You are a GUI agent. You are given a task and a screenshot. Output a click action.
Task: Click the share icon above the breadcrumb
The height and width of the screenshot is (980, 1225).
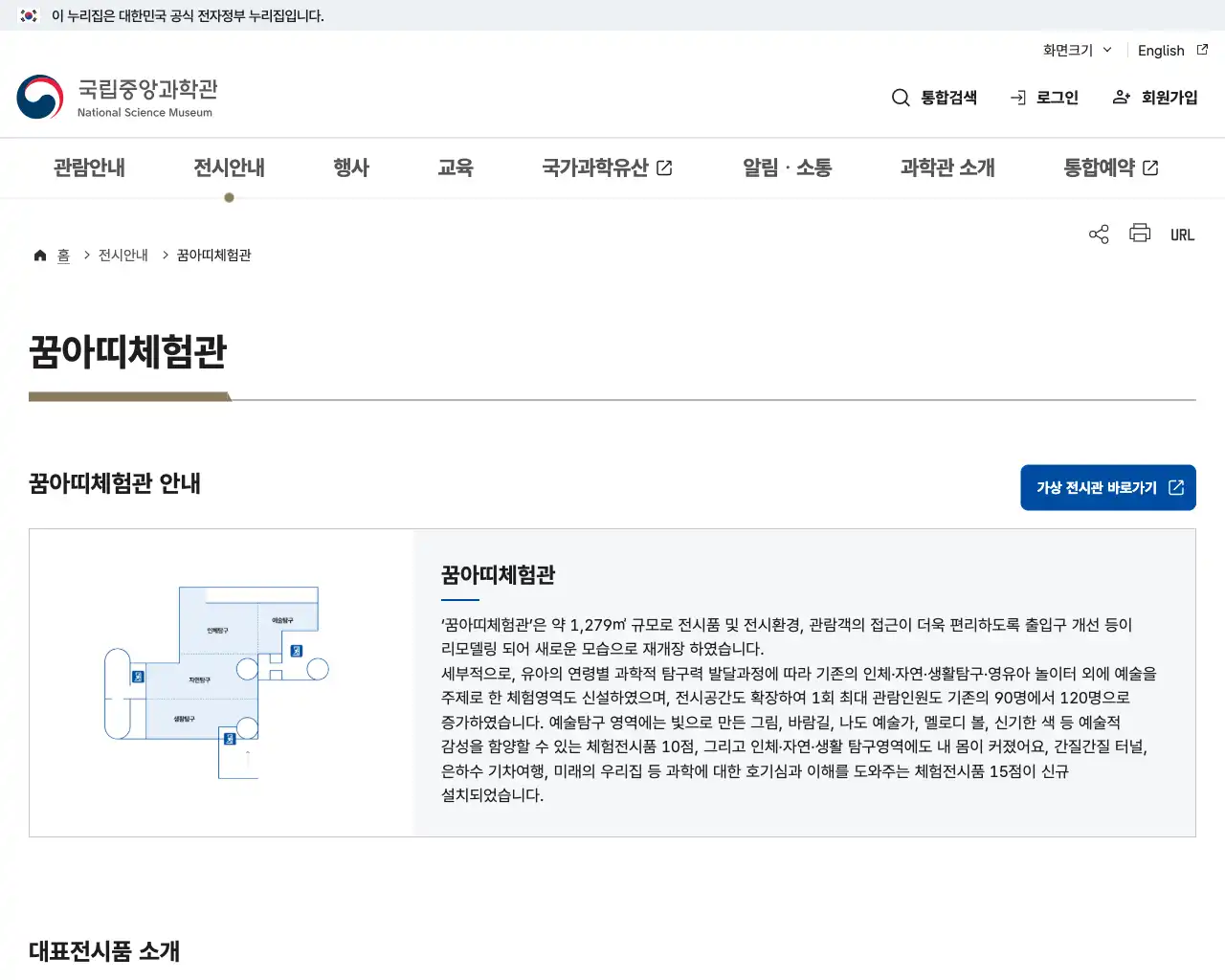(1098, 234)
